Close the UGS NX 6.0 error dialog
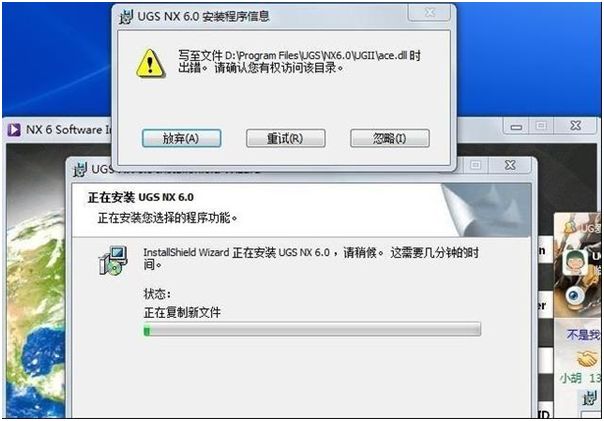This screenshot has width=604, height=421. tap(429, 13)
